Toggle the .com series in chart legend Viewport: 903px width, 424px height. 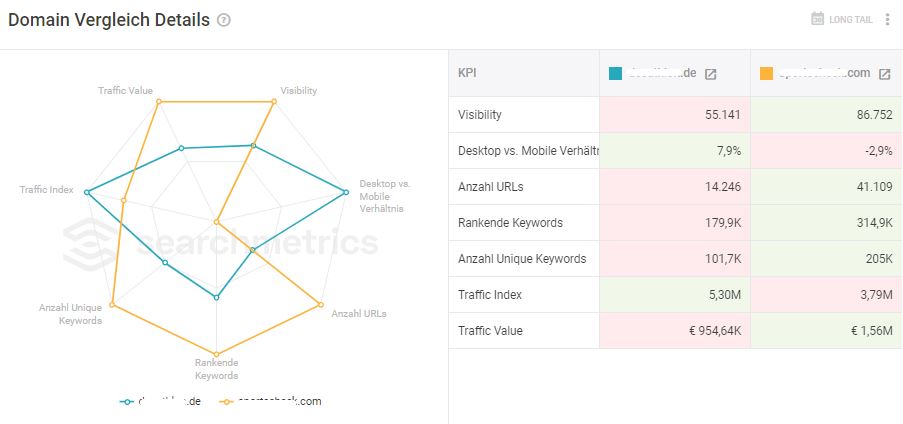pos(271,402)
